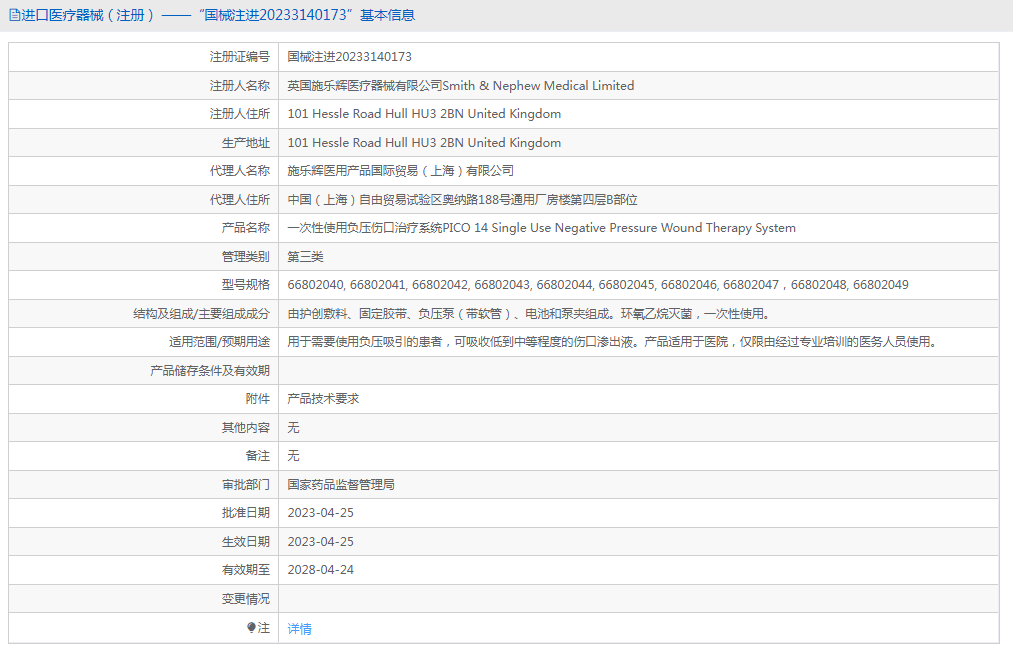Screen dimensions: 1013x654
Task: Click the 注册人名称 label
Action: (240, 85)
